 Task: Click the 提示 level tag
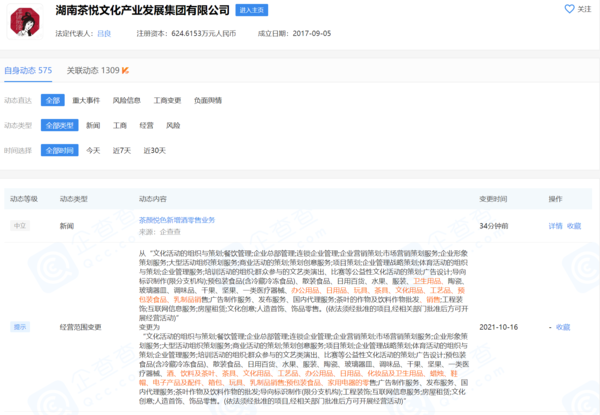pos(20,327)
